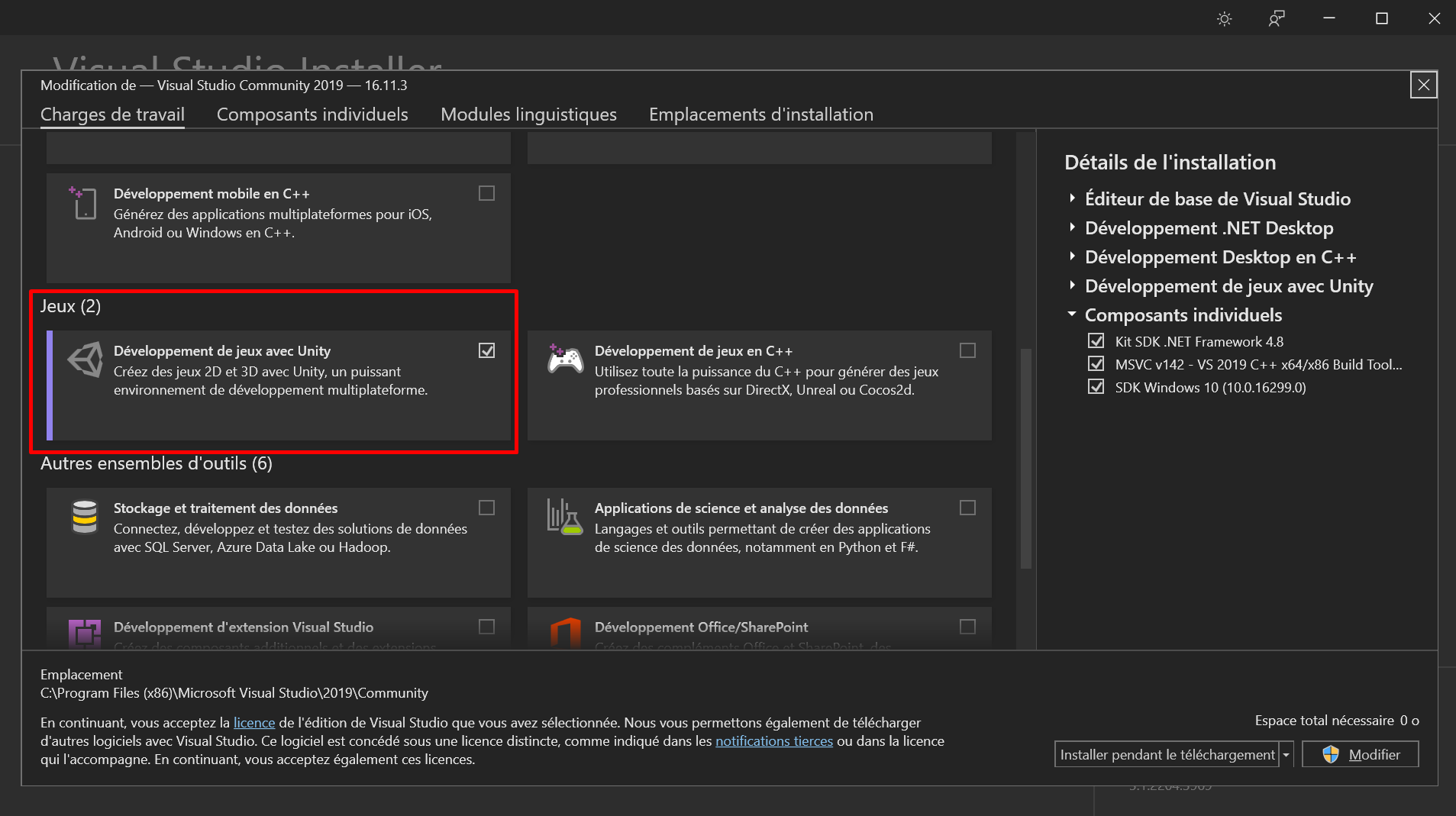The height and width of the screenshot is (816, 1456).
Task: Open the licence link
Action: coord(254,722)
